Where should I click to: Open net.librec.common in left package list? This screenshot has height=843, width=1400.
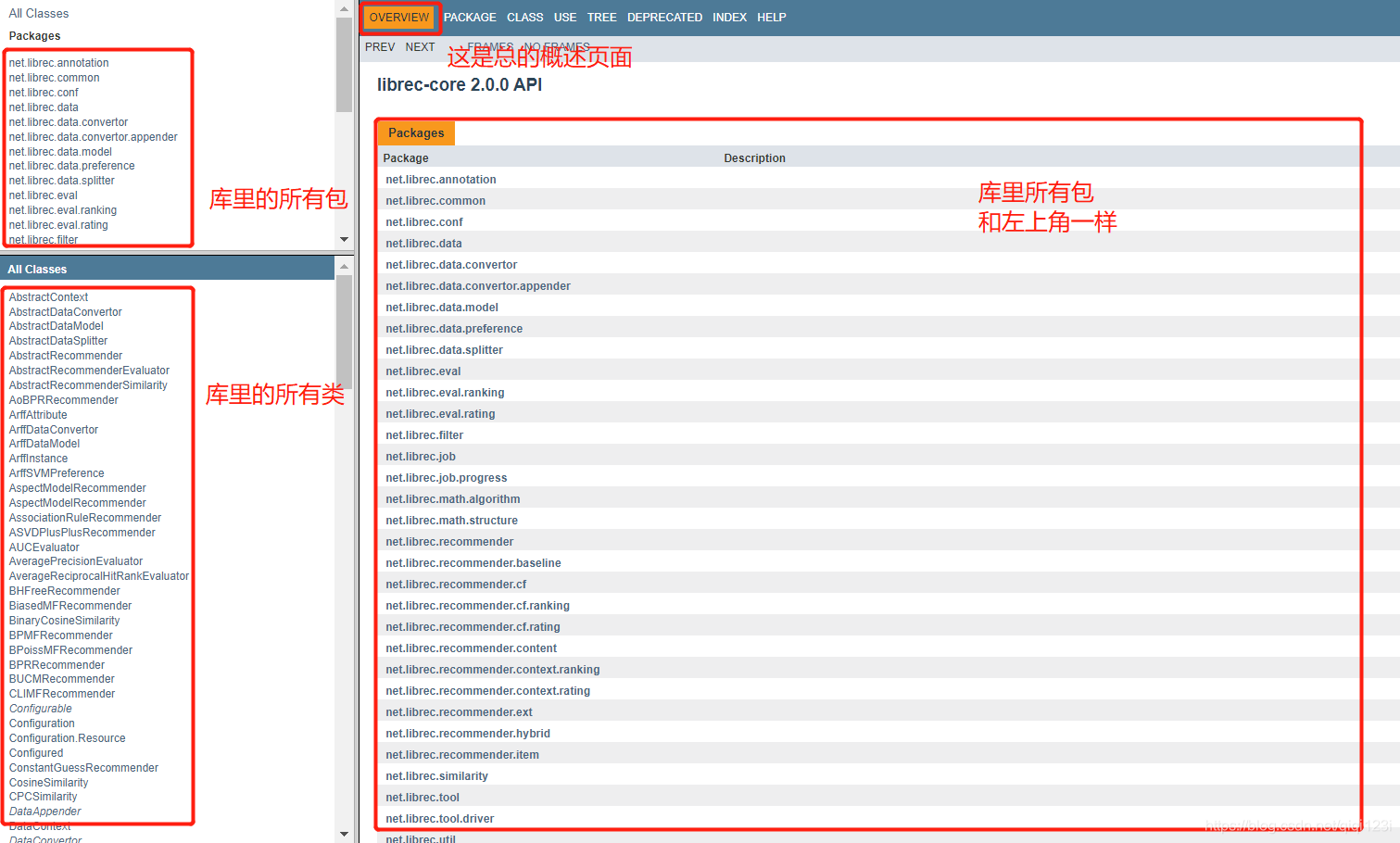(55, 78)
